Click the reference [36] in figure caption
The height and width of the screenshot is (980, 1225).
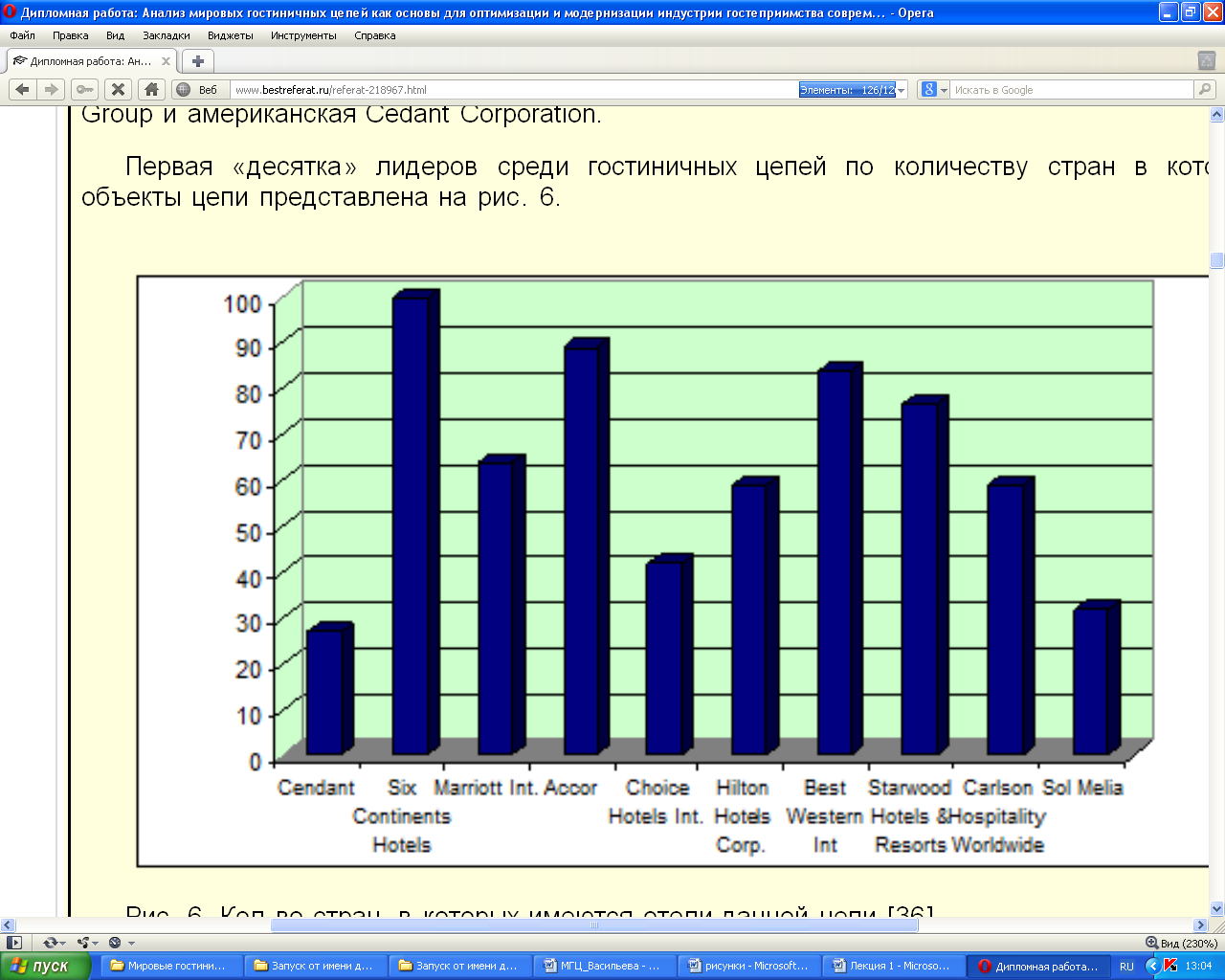911,912
